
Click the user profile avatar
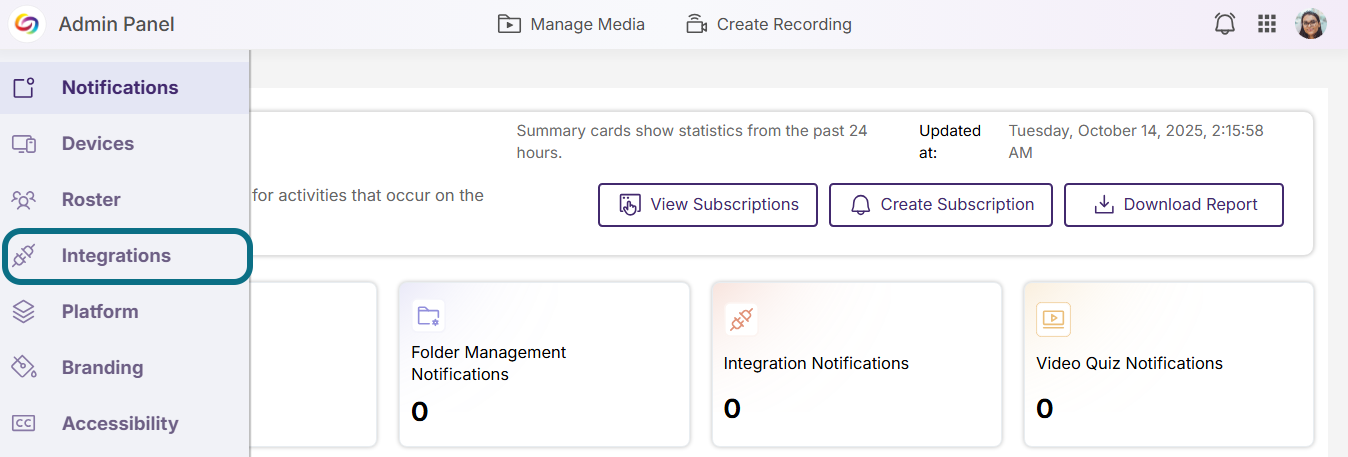click(x=1310, y=24)
